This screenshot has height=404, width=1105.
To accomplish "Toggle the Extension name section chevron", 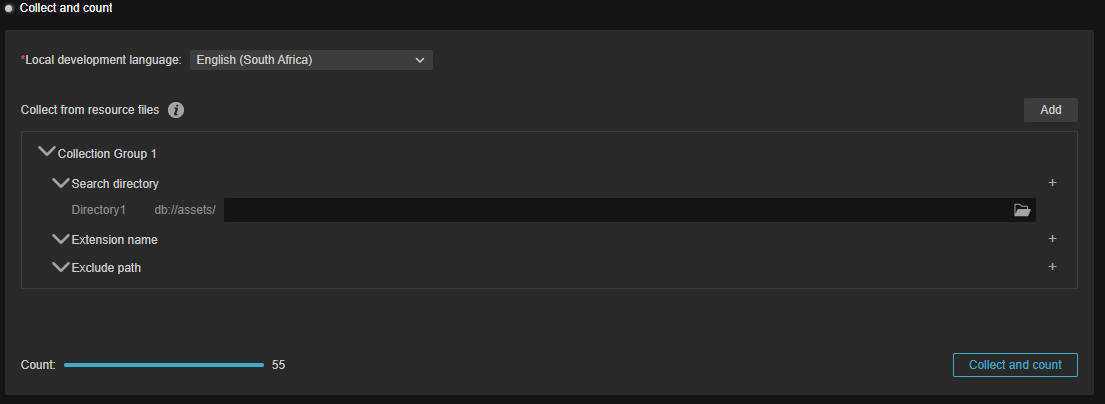I will (x=61, y=239).
